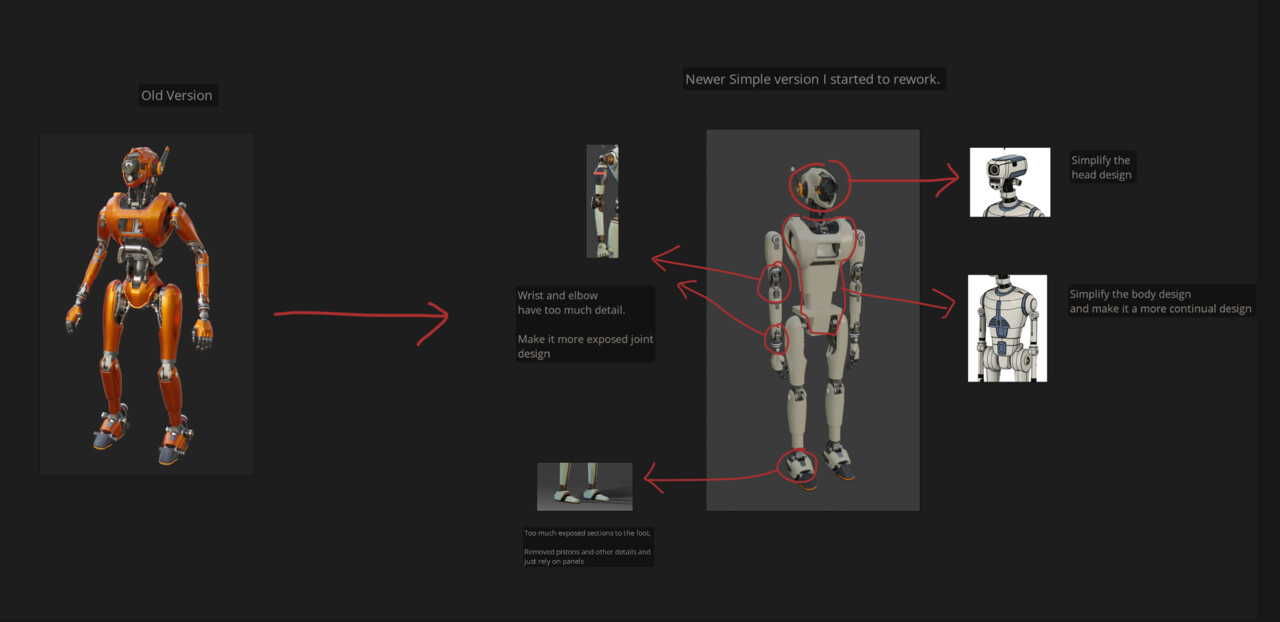Select the 'Wrist and elbow have too much detail' note
The height and width of the screenshot is (622, 1280).
tap(586, 324)
